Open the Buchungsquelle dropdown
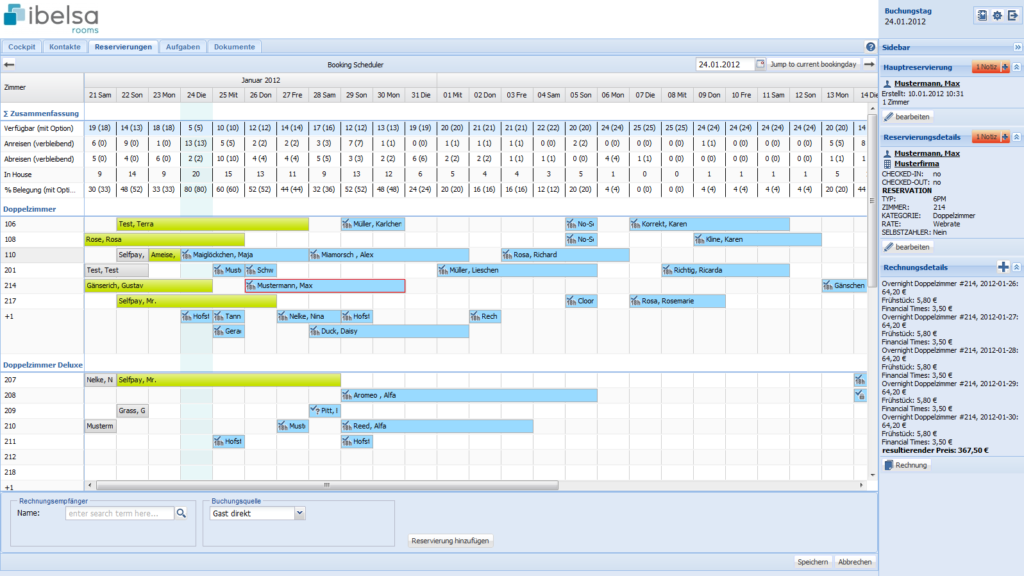Image resolution: width=1024 pixels, height=576 pixels. 300,513
